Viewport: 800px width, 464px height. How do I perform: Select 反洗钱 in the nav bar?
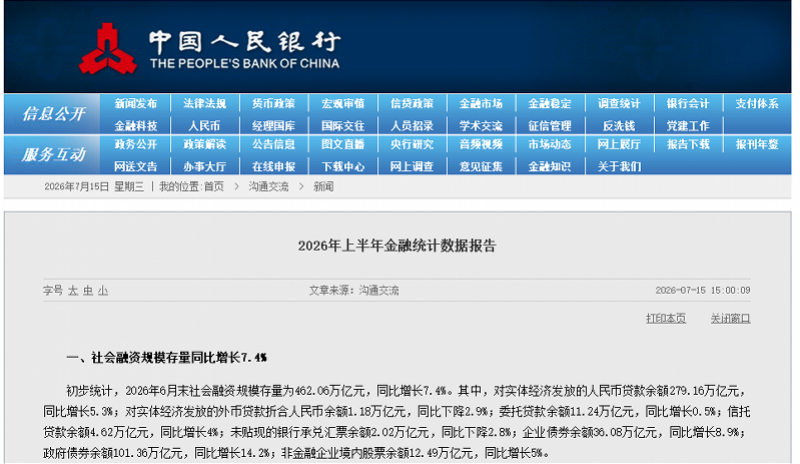pos(619,126)
